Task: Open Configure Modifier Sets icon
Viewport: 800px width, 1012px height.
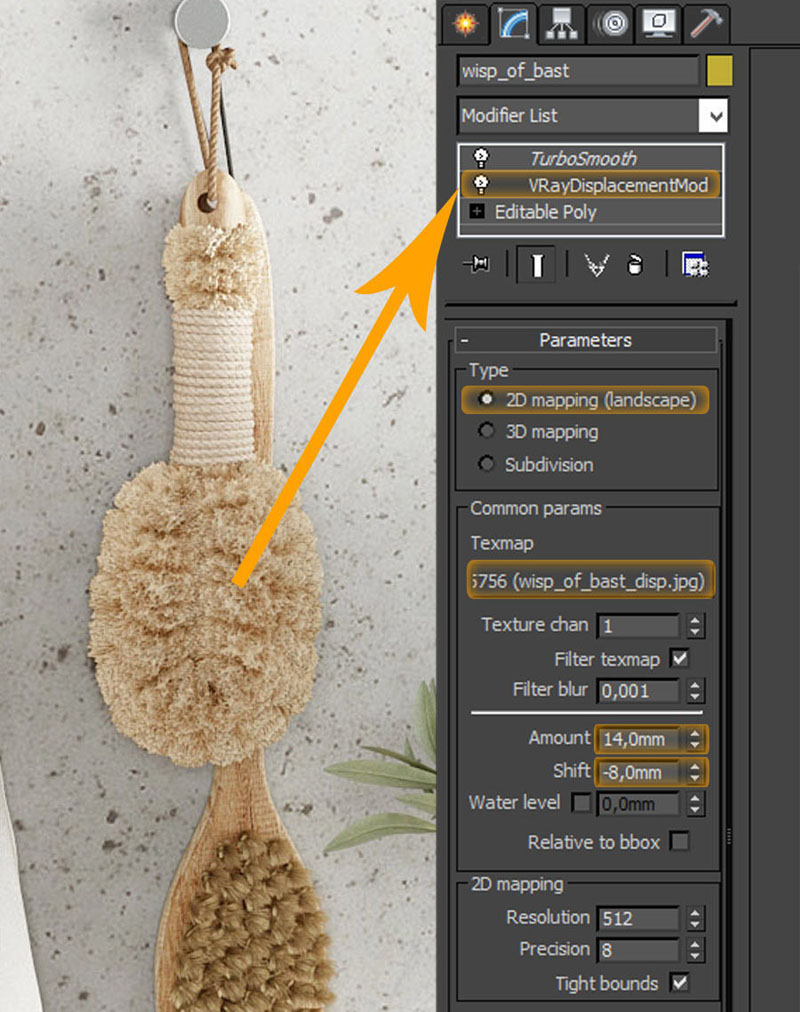Action: (695, 265)
